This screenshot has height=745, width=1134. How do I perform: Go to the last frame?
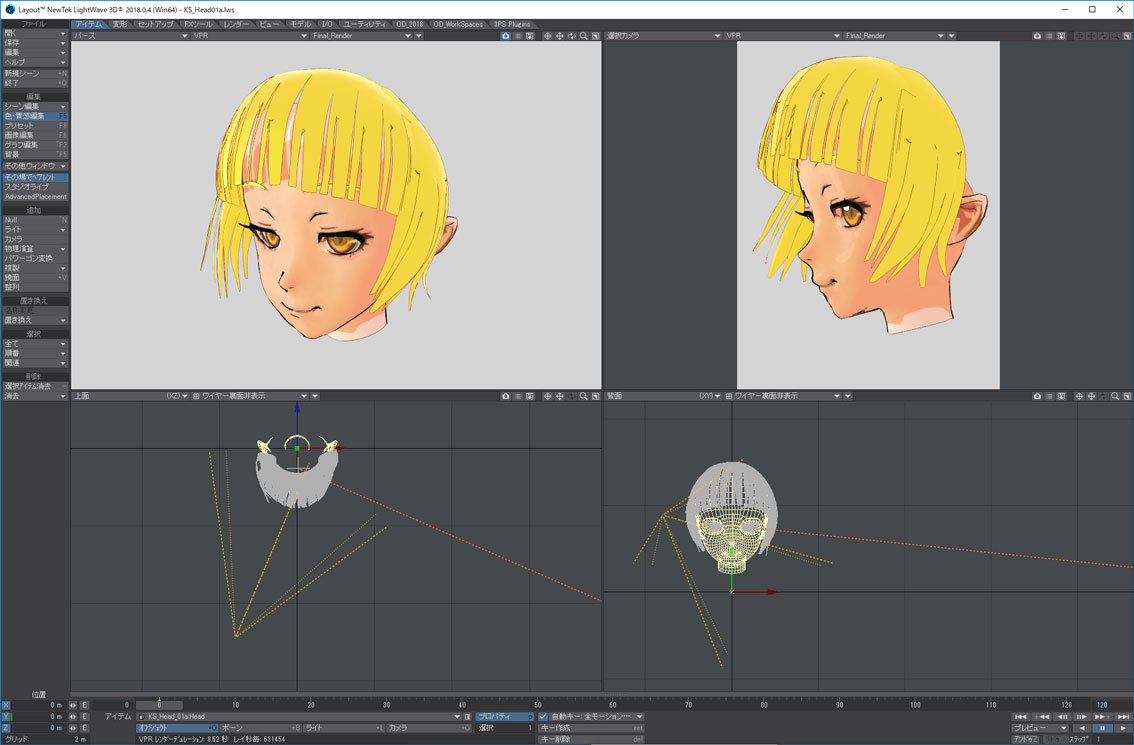(1122, 717)
